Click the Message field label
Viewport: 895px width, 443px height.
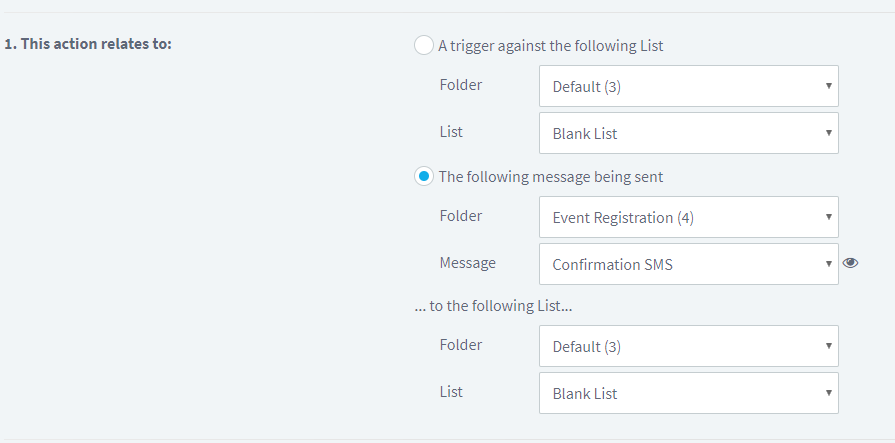click(467, 263)
